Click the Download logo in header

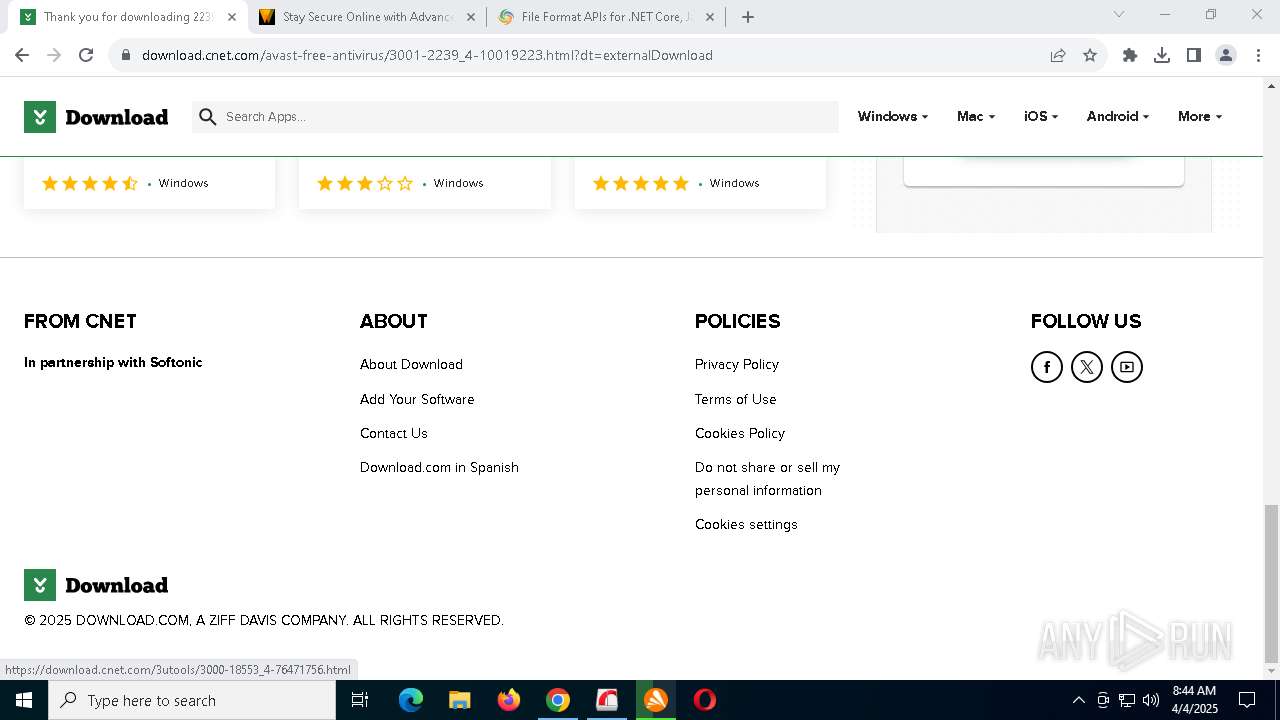click(x=96, y=117)
